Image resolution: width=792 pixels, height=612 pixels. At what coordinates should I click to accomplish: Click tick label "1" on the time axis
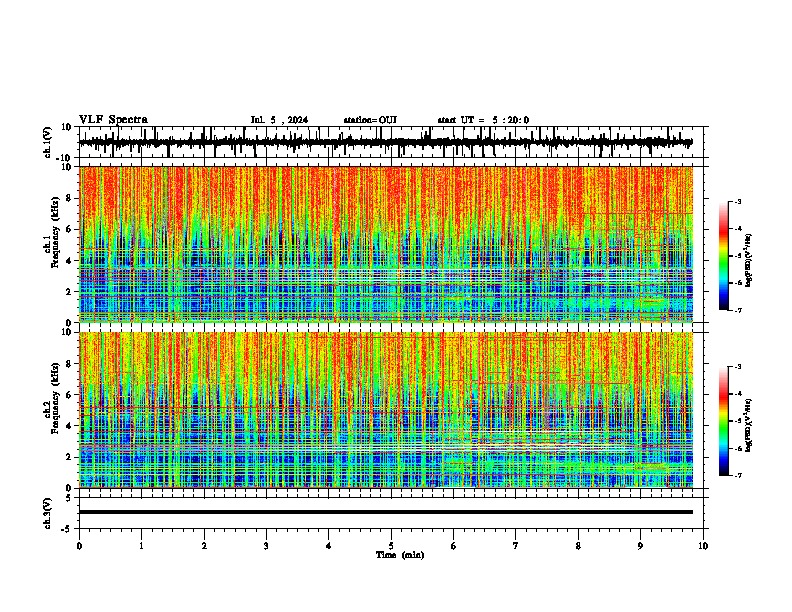pos(141,546)
